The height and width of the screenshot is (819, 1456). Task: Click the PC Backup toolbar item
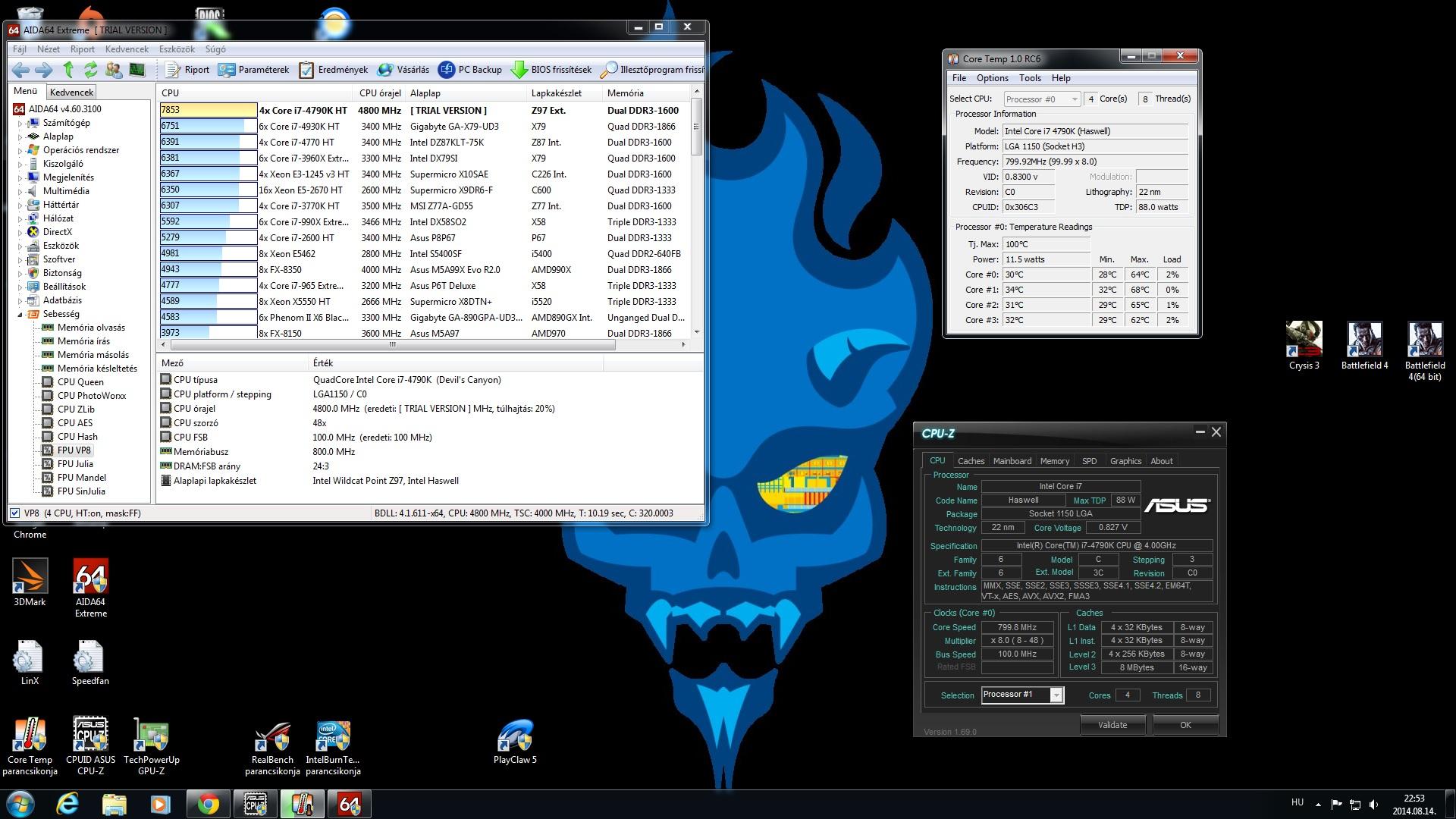[x=470, y=70]
